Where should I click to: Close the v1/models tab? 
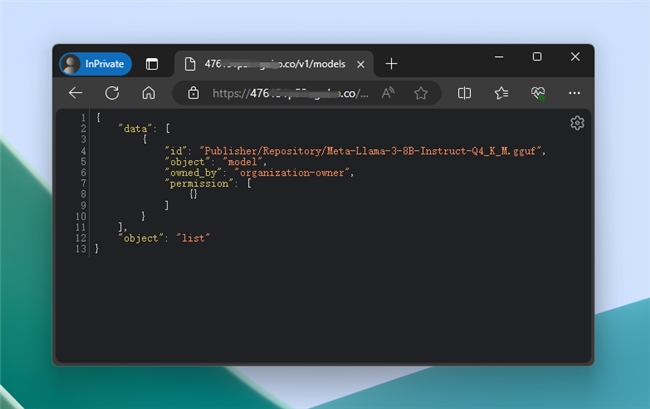pos(361,64)
